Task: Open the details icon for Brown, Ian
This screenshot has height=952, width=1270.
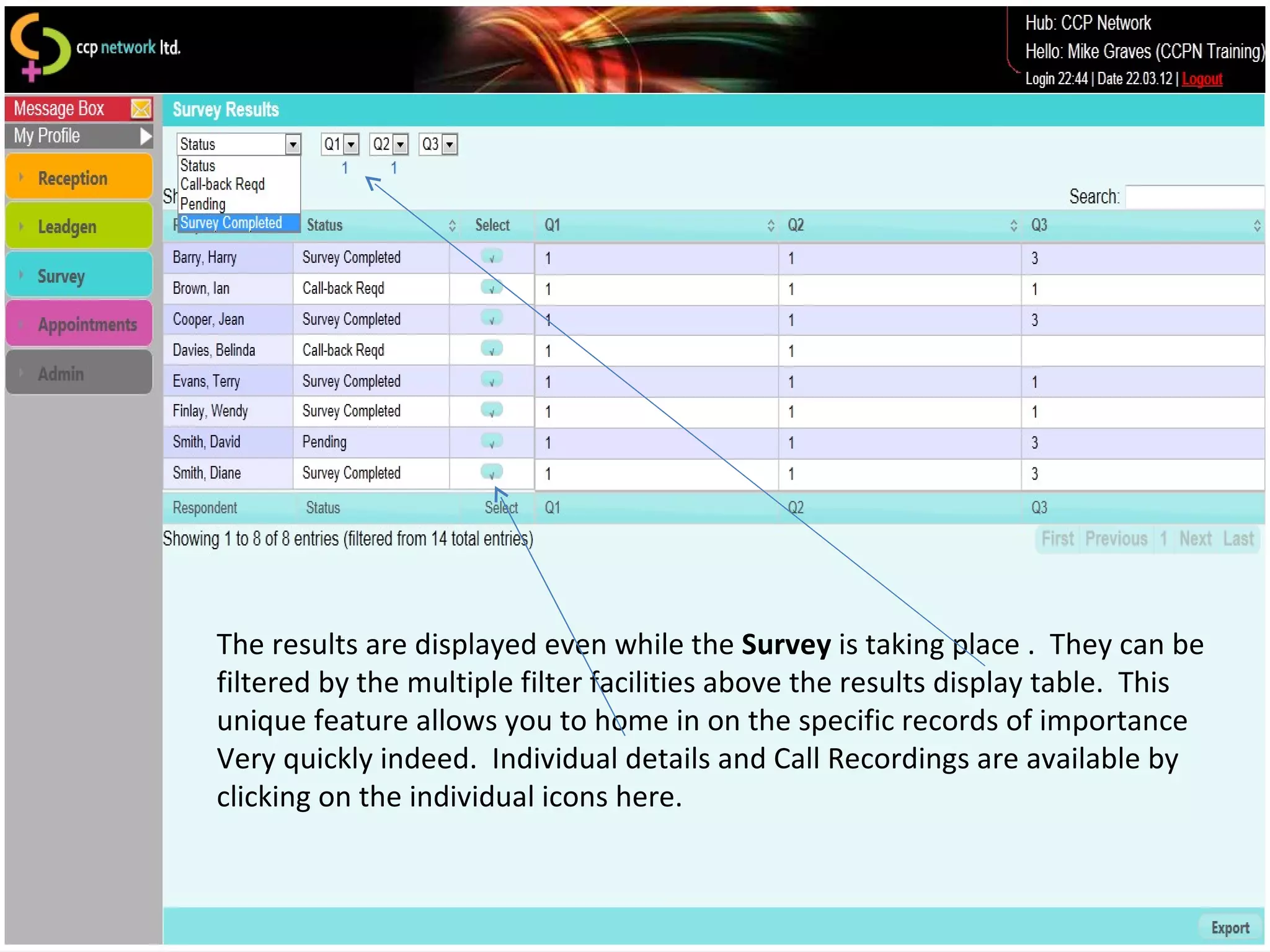Action: click(x=492, y=288)
